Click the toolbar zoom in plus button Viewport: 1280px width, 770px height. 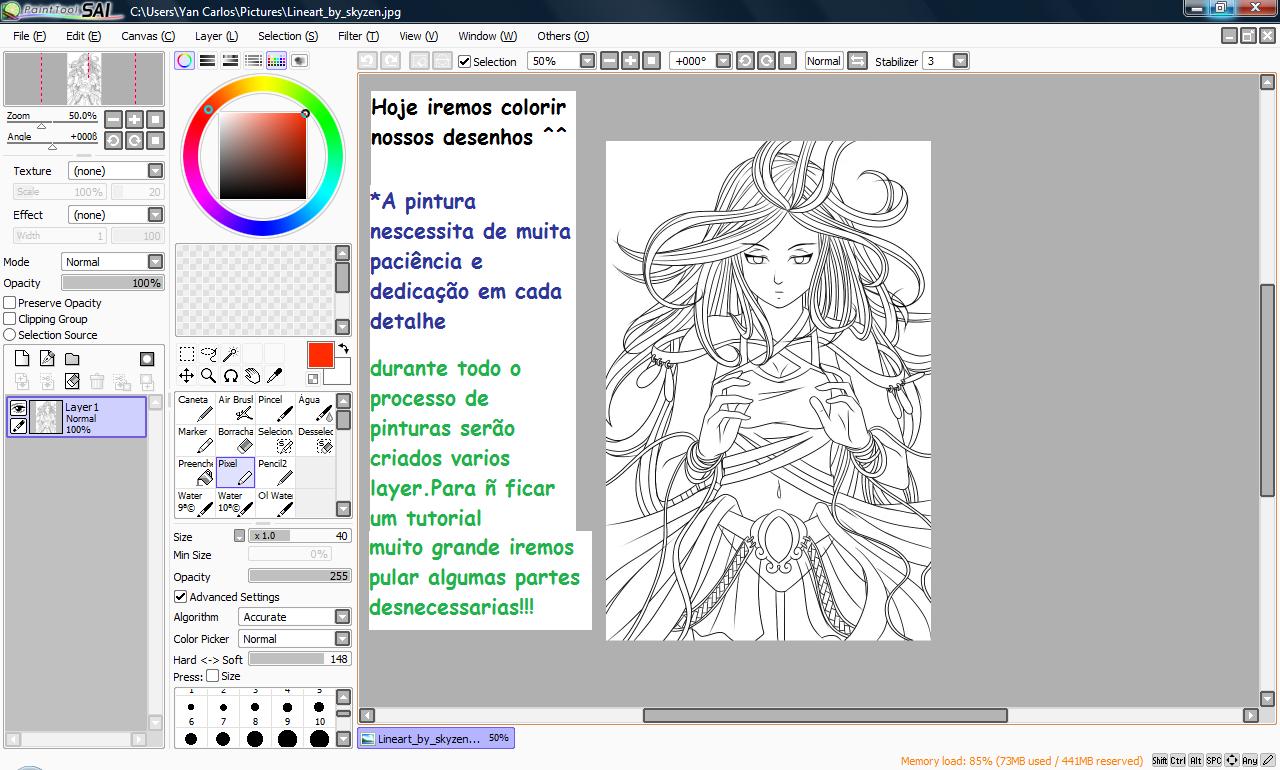pos(630,61)
